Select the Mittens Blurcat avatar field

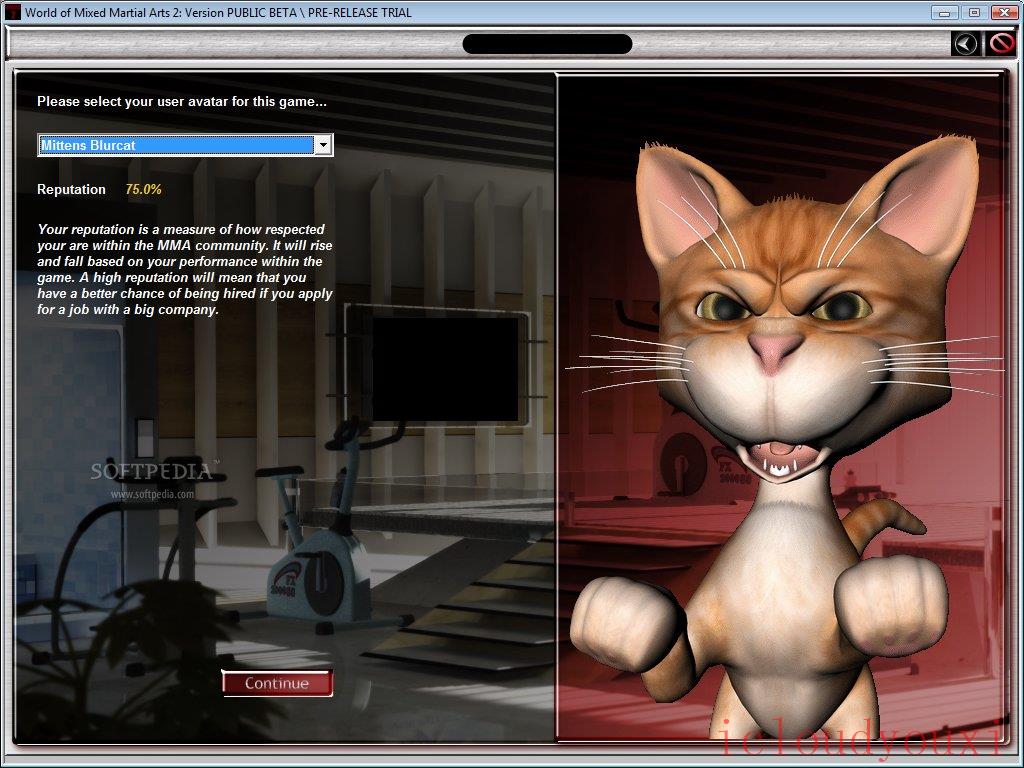[x=185, y=145]
